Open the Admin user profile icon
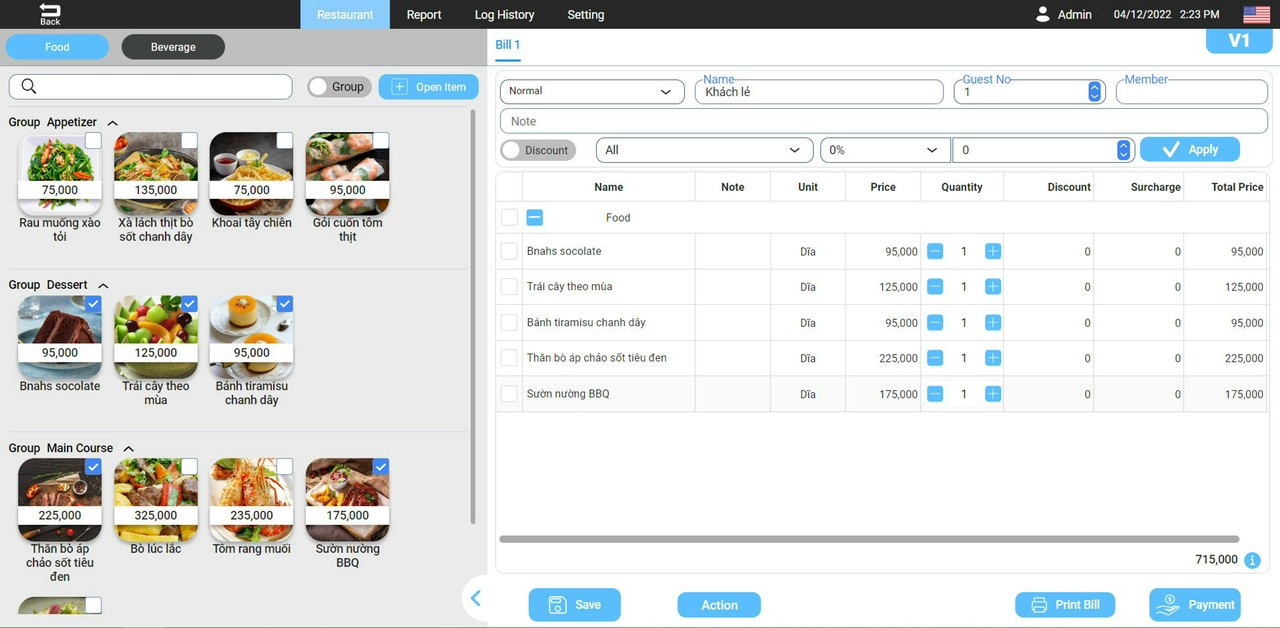The height and width of the screenshot is (628, 1280). click(1043, 14)
